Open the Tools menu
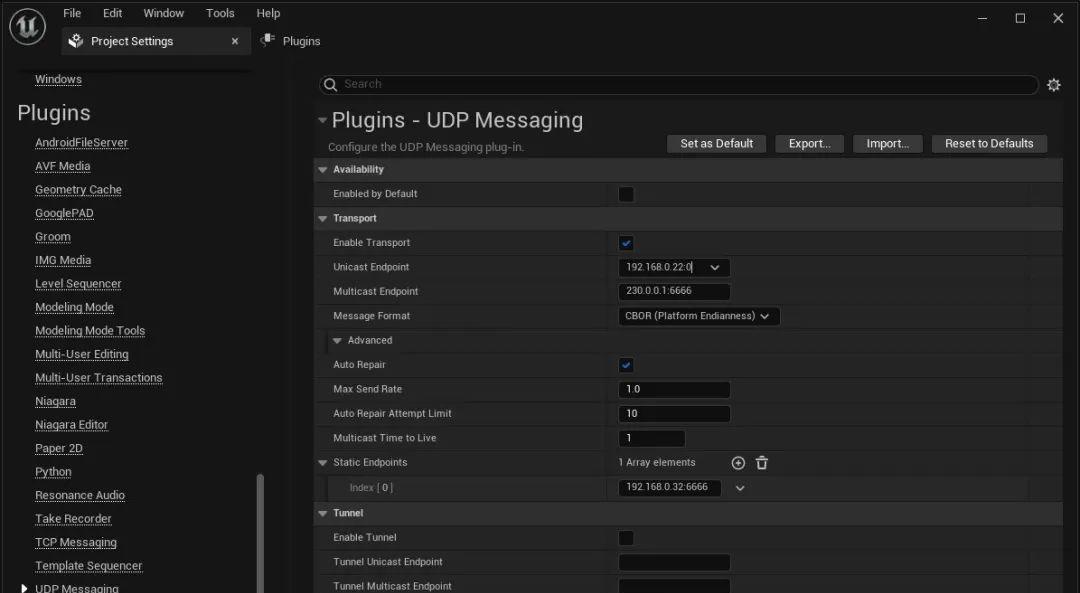This screenshot has width=1080, height=593. (220, 13)
